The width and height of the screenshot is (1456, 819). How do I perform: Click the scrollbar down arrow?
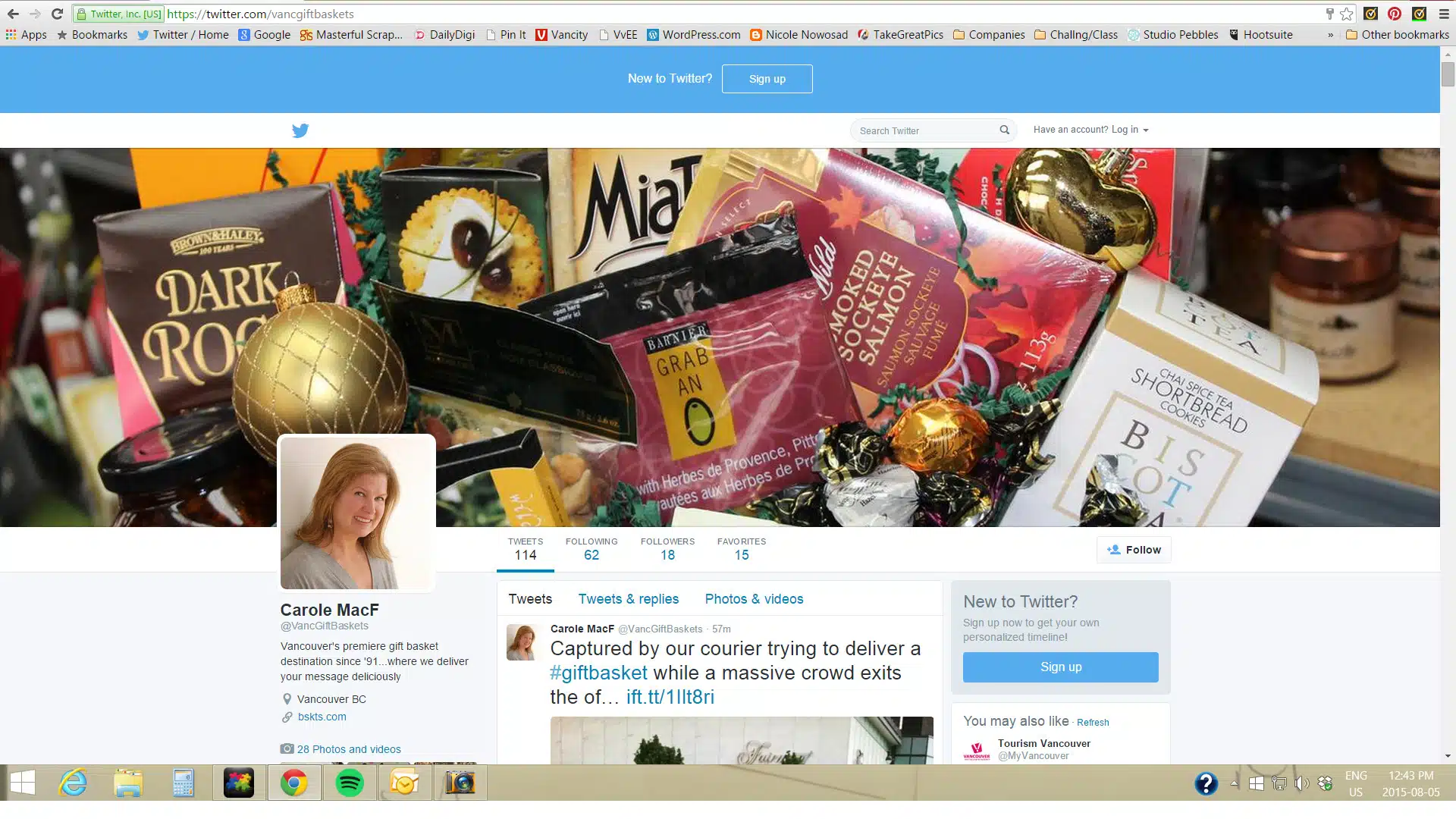(1448, 756)
